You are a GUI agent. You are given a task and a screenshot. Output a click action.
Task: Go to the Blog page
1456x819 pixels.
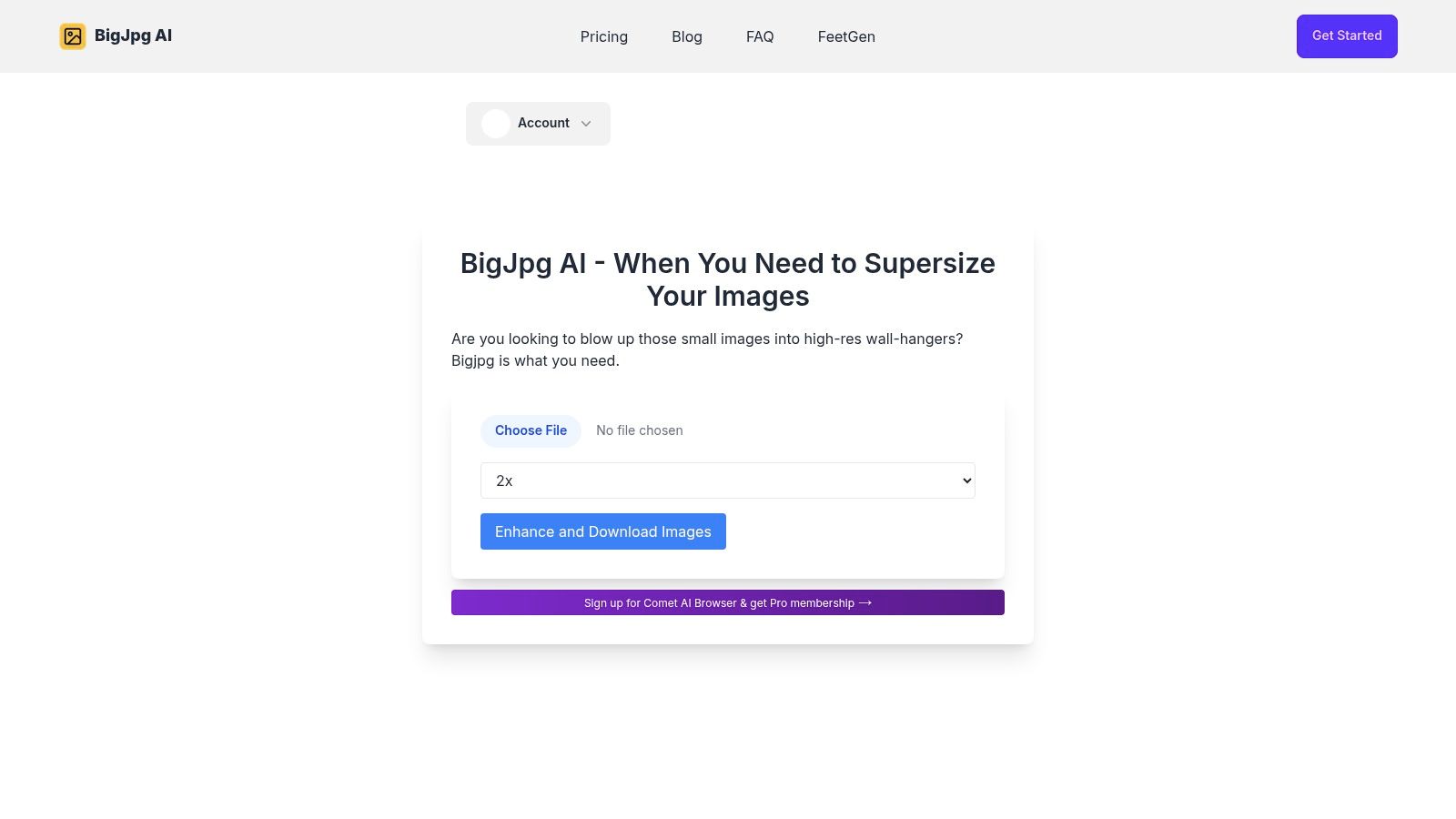pyautogui.click(x=687, y=36)
